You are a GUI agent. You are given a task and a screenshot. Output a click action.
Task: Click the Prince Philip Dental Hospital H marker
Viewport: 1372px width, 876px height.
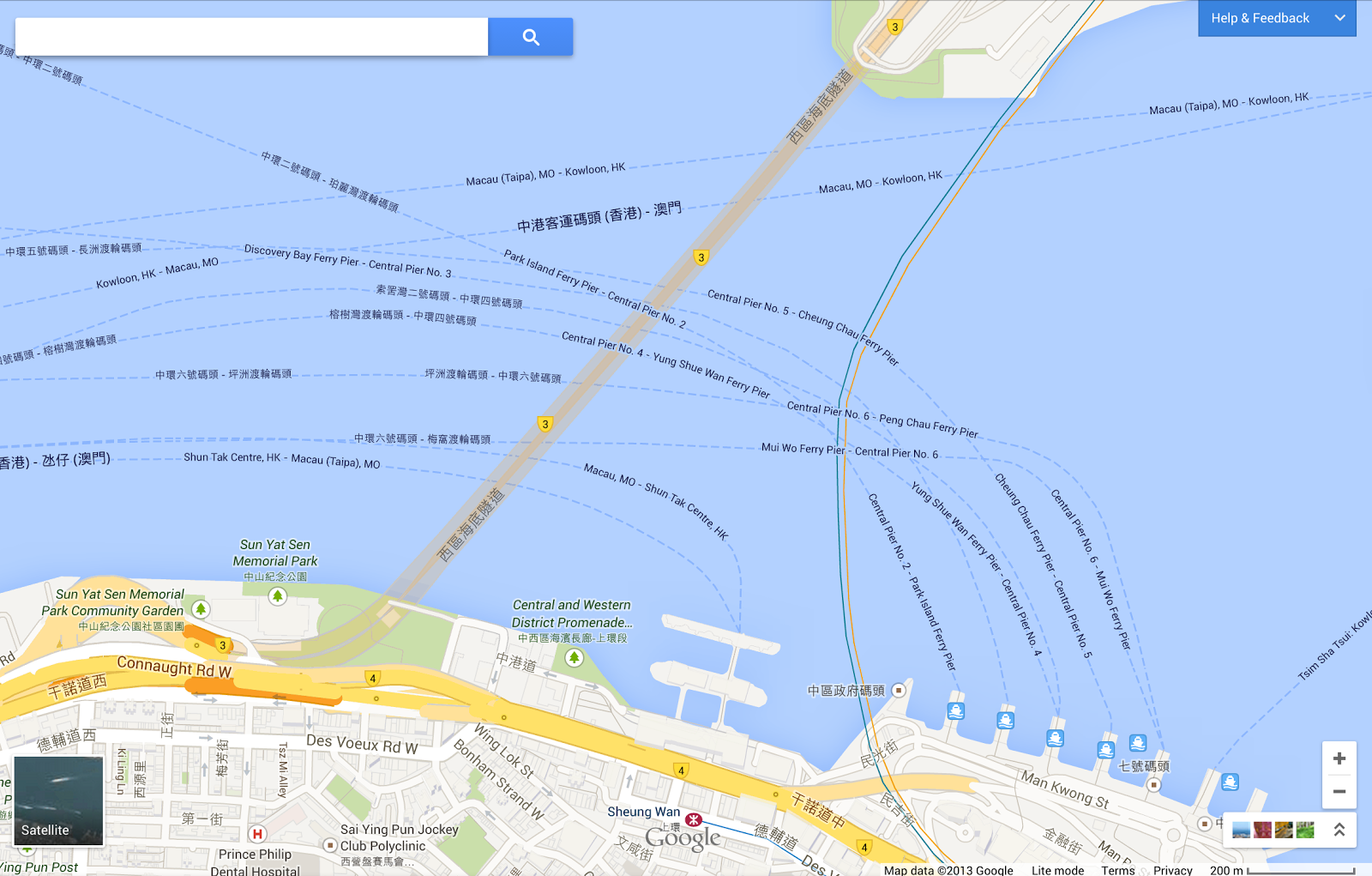click(x=256, y=834)
